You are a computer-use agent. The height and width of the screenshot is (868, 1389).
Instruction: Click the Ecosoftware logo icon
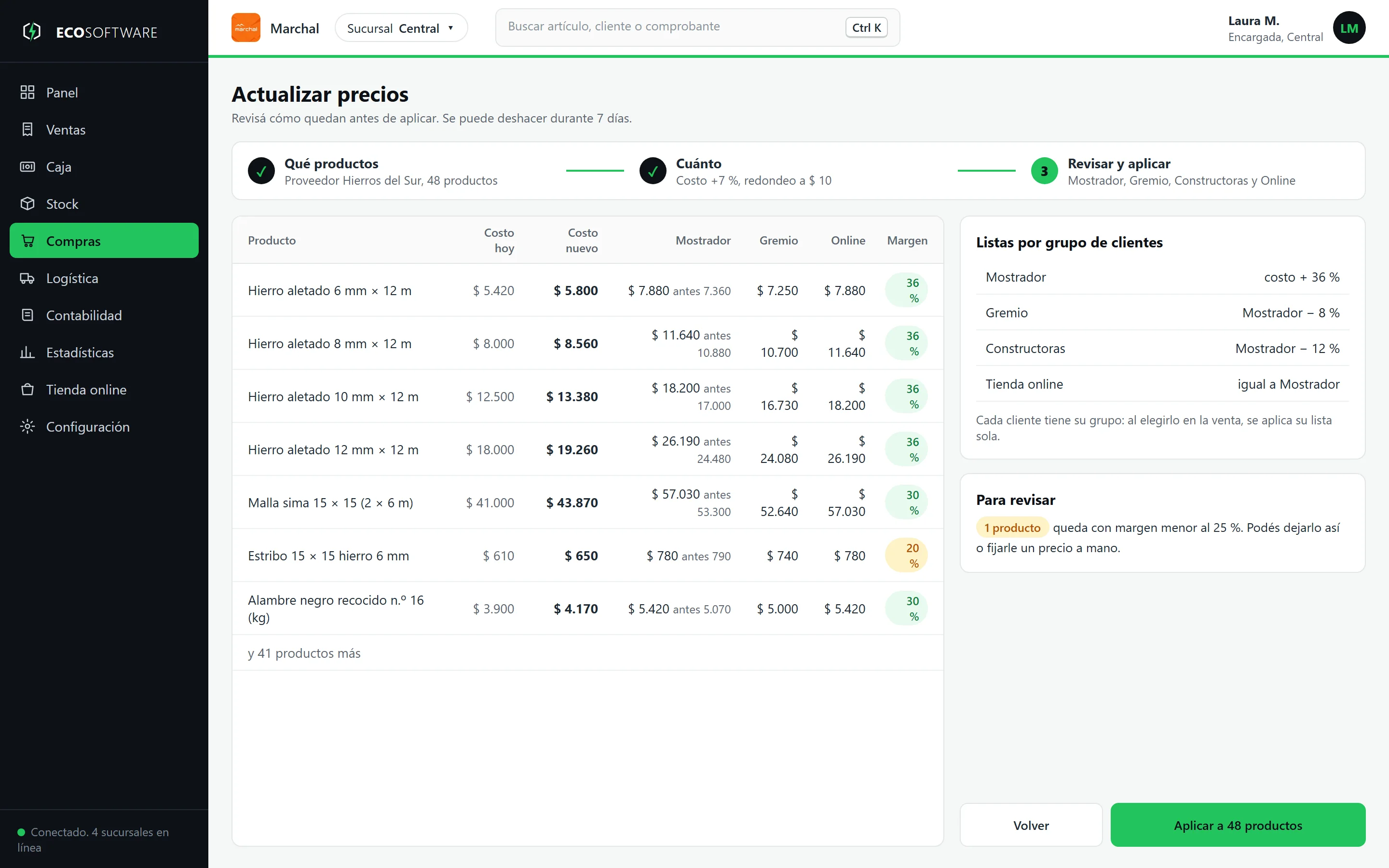[31, 31]
